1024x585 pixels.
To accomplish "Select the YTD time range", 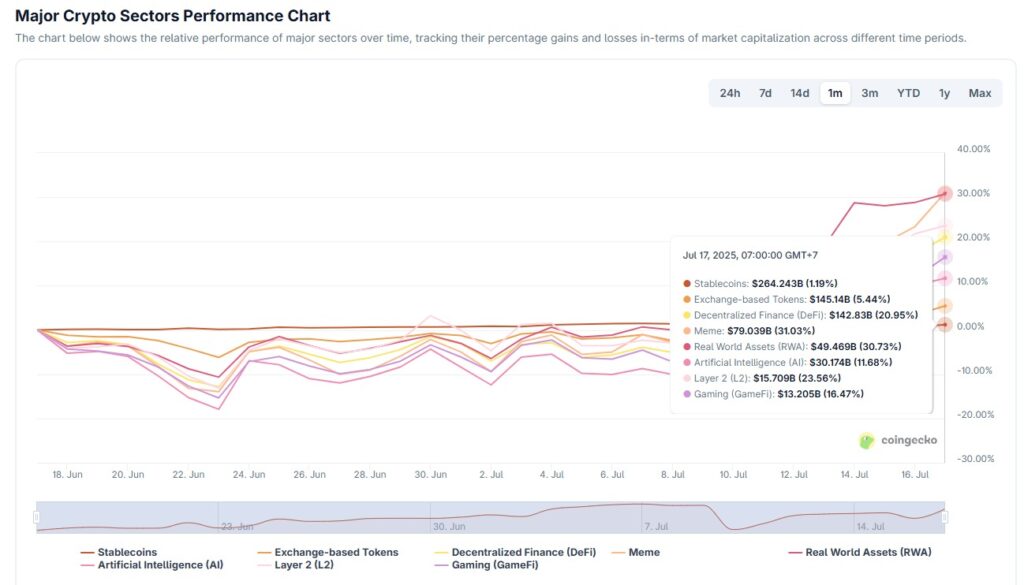I will coord(908,92).
